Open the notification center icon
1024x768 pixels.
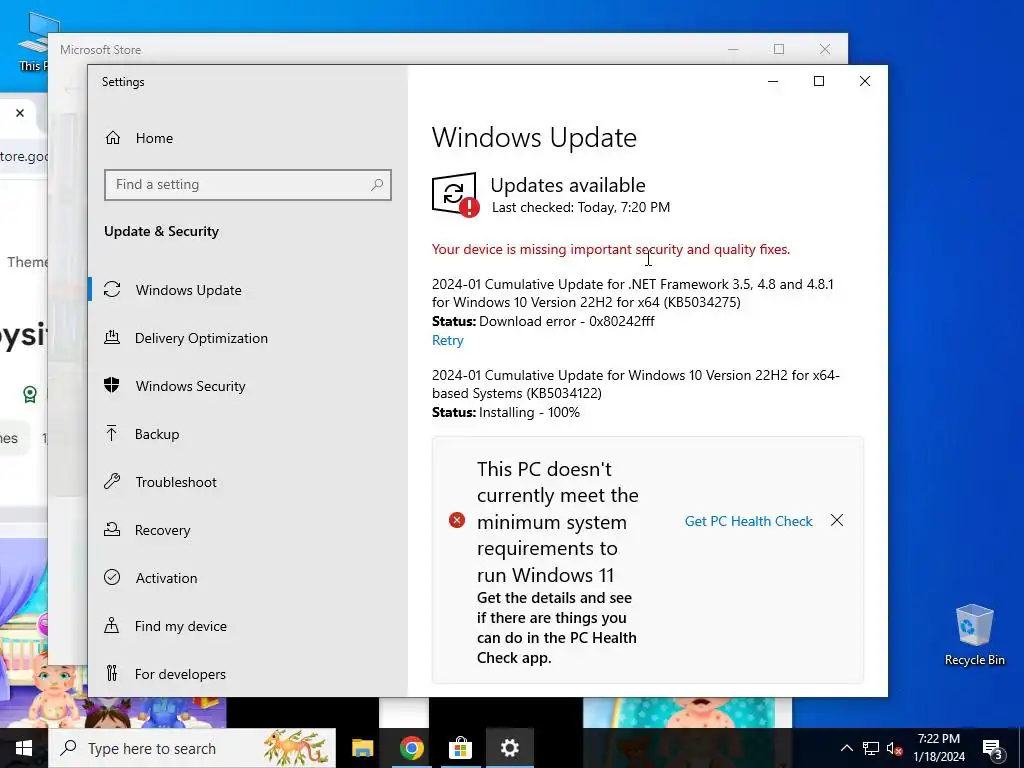point(993,749)
